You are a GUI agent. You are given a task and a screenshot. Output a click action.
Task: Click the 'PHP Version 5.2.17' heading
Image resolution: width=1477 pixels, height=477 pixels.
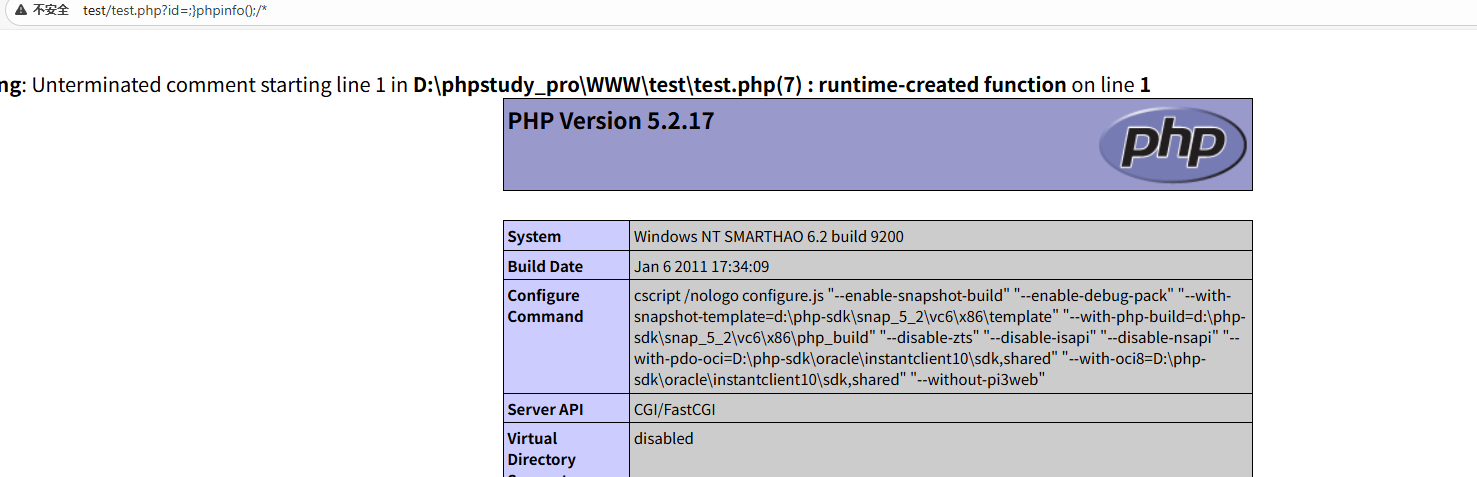pyautogui.click(x=610, y=121)
